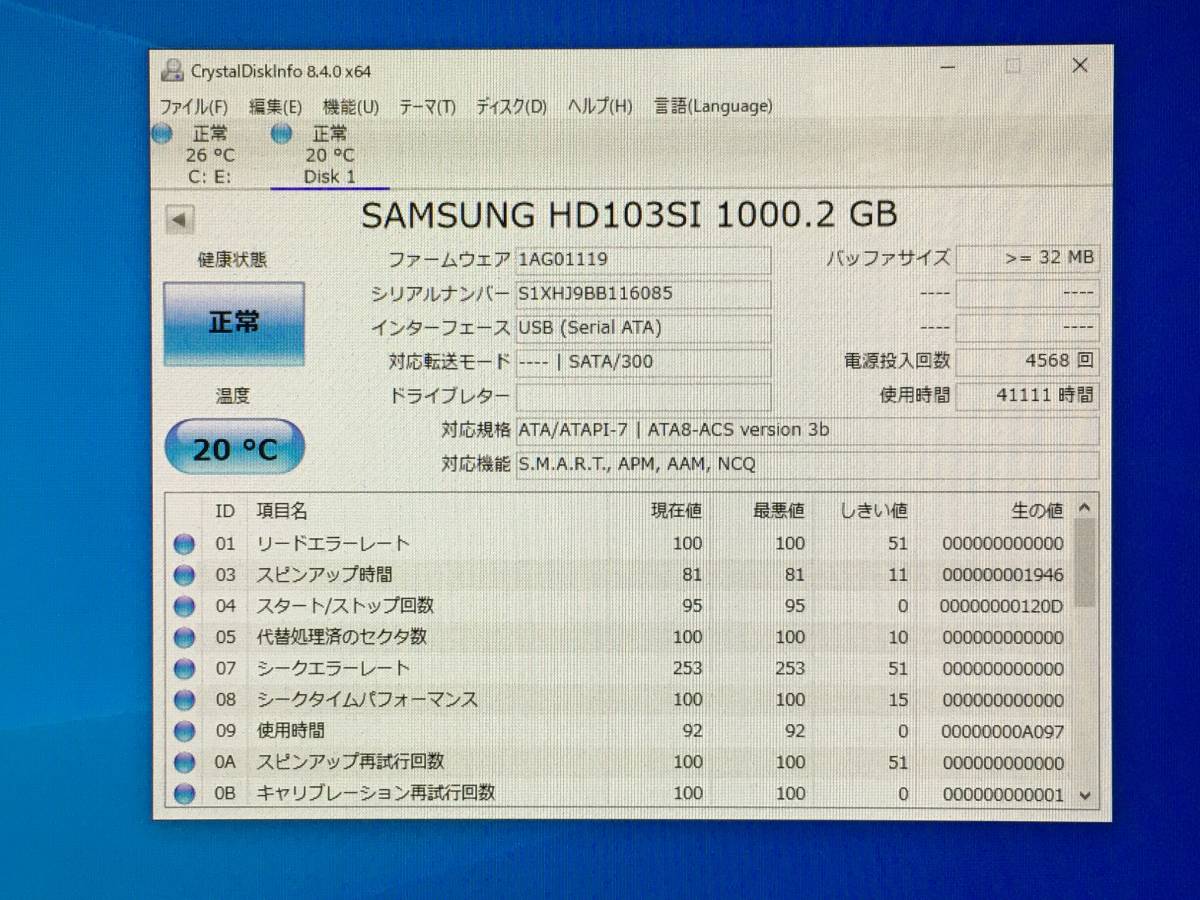Click the スピンアップ再試行回数 row name
This screenshot has height=900, width=1200.
click(351, 762)
